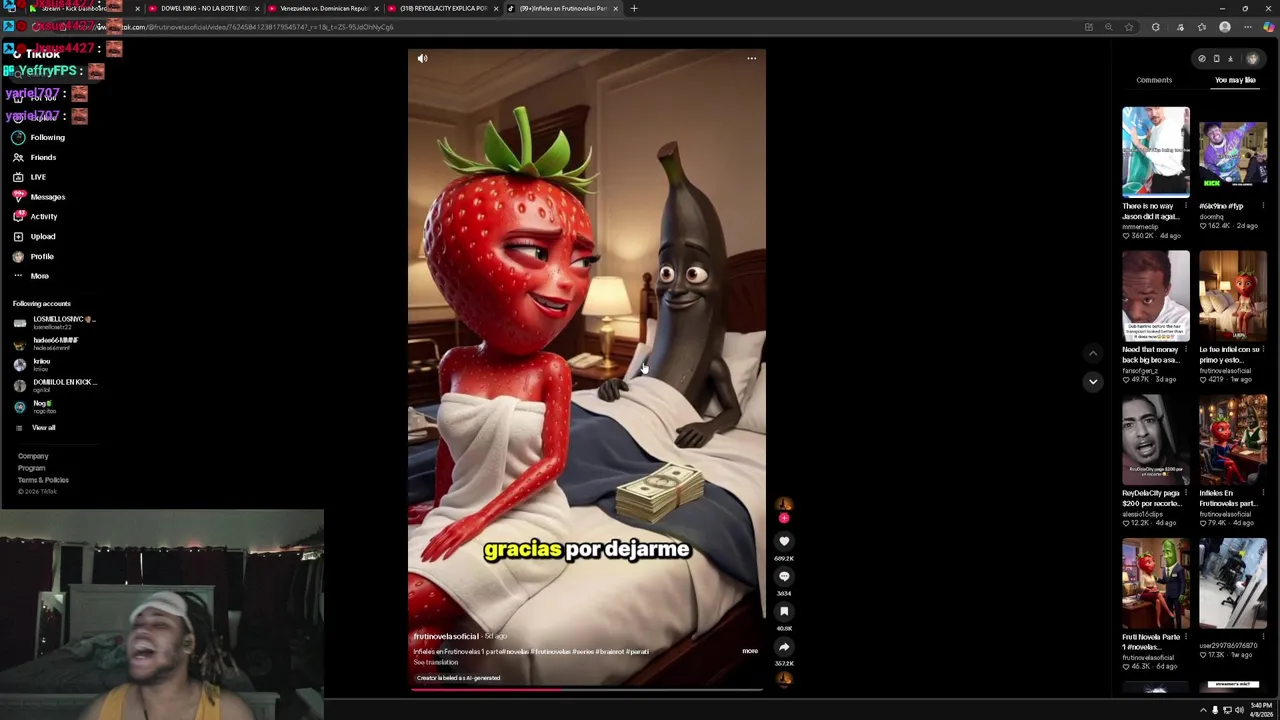The image size is (1280, 720).
Task: Like the video with the heart icon
Action: [784, 541]
